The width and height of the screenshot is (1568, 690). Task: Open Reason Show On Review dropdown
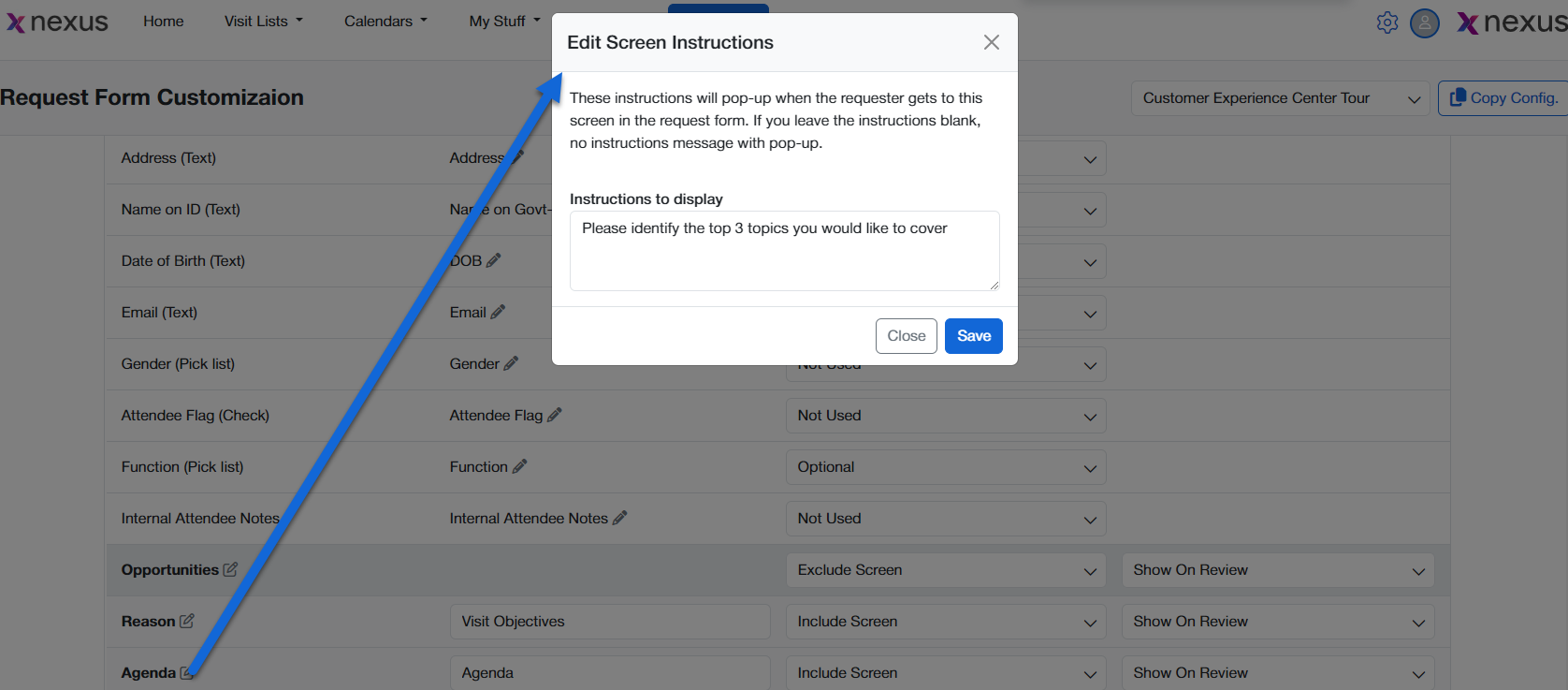click(x=1278, y=622)
